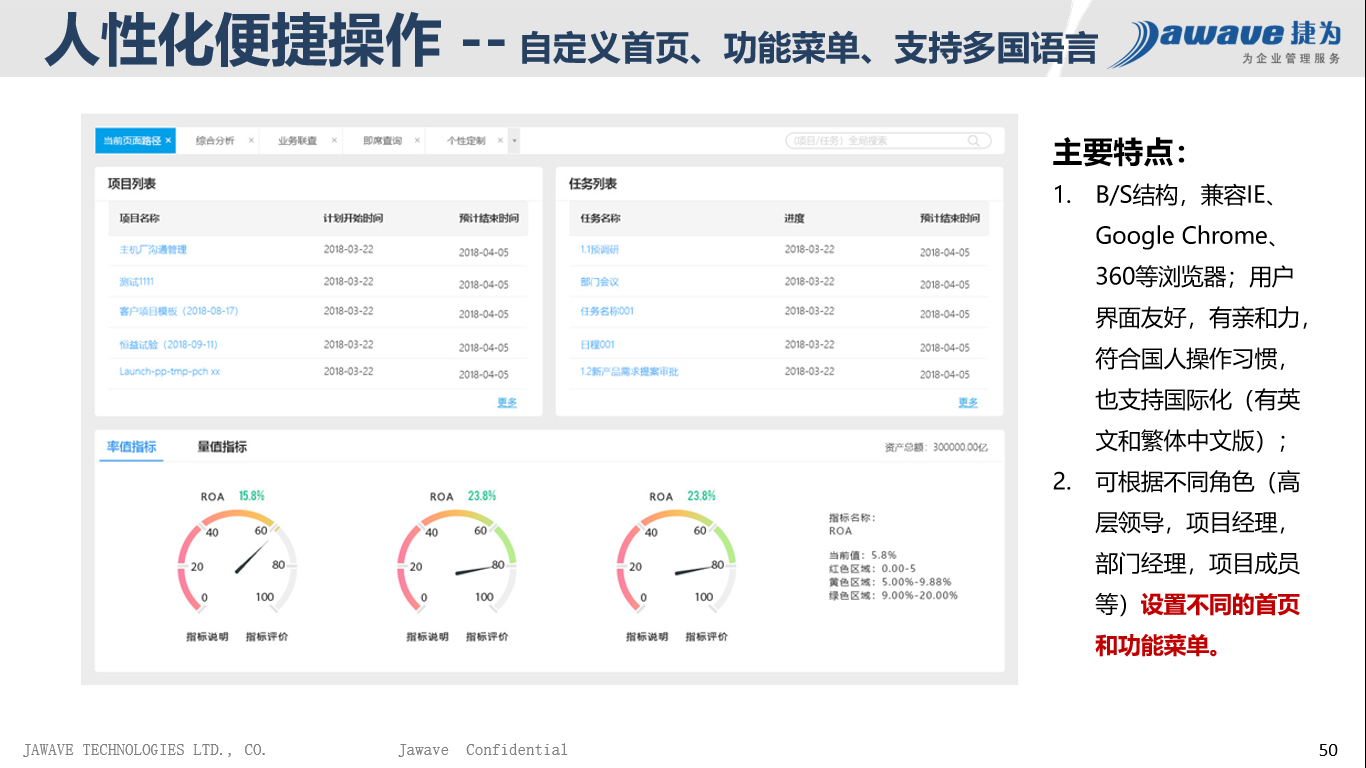The height and width of the screenshot is (768, 1366).
Task: Open the 即席查询 tab
Action: (382, 141)
